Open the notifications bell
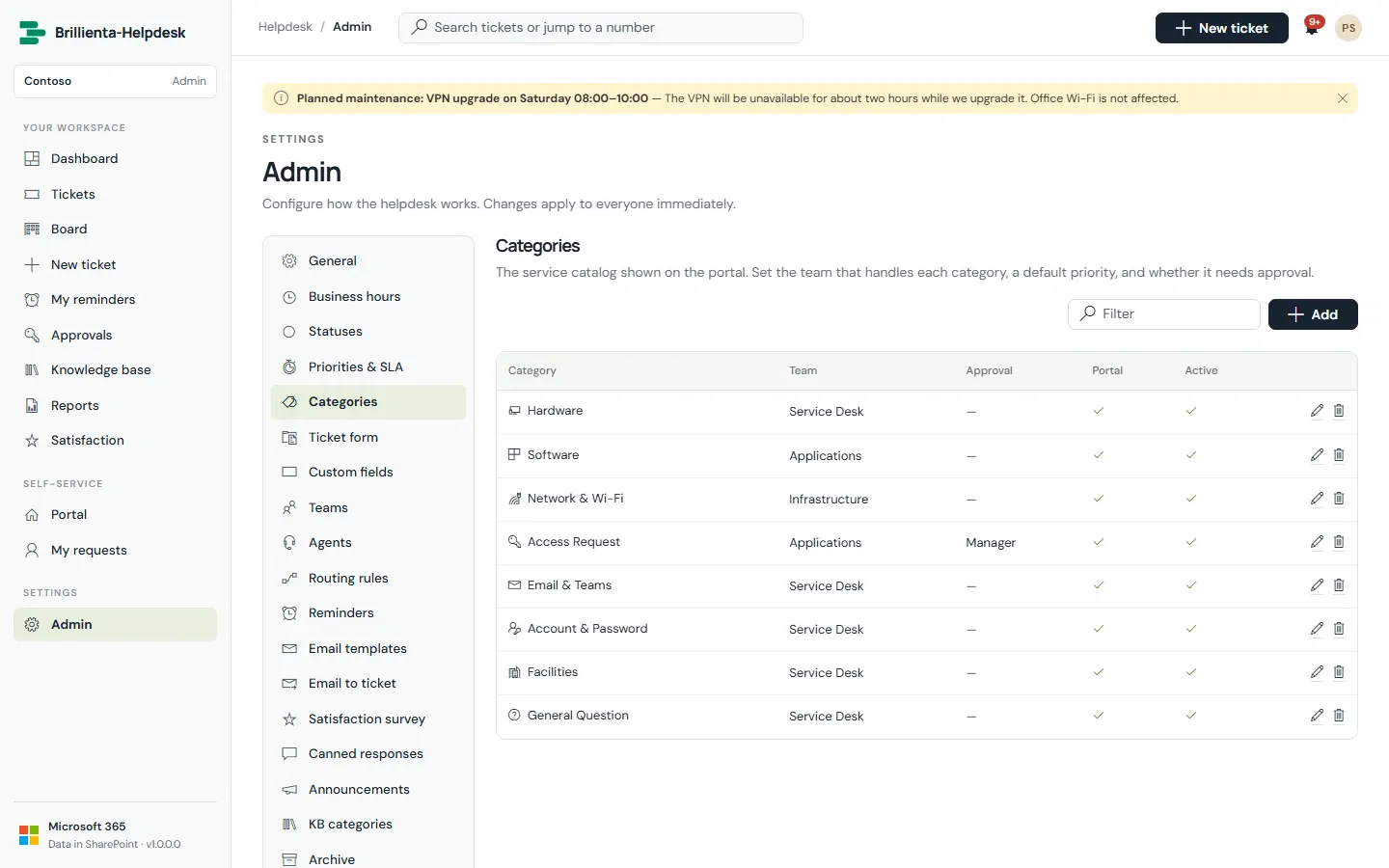 (1312, 27)
